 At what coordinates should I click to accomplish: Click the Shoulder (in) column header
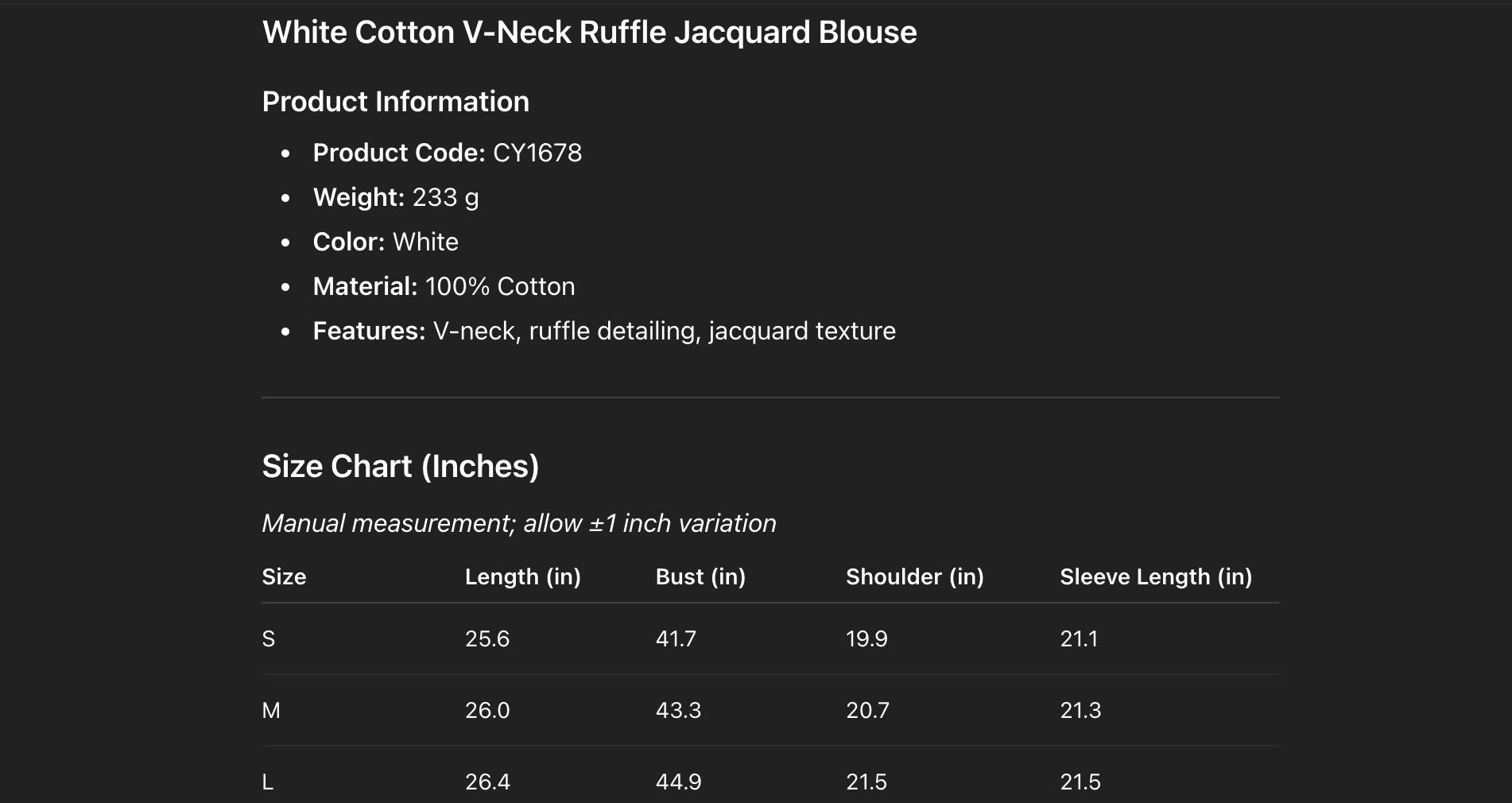click(x=914, y=576)
